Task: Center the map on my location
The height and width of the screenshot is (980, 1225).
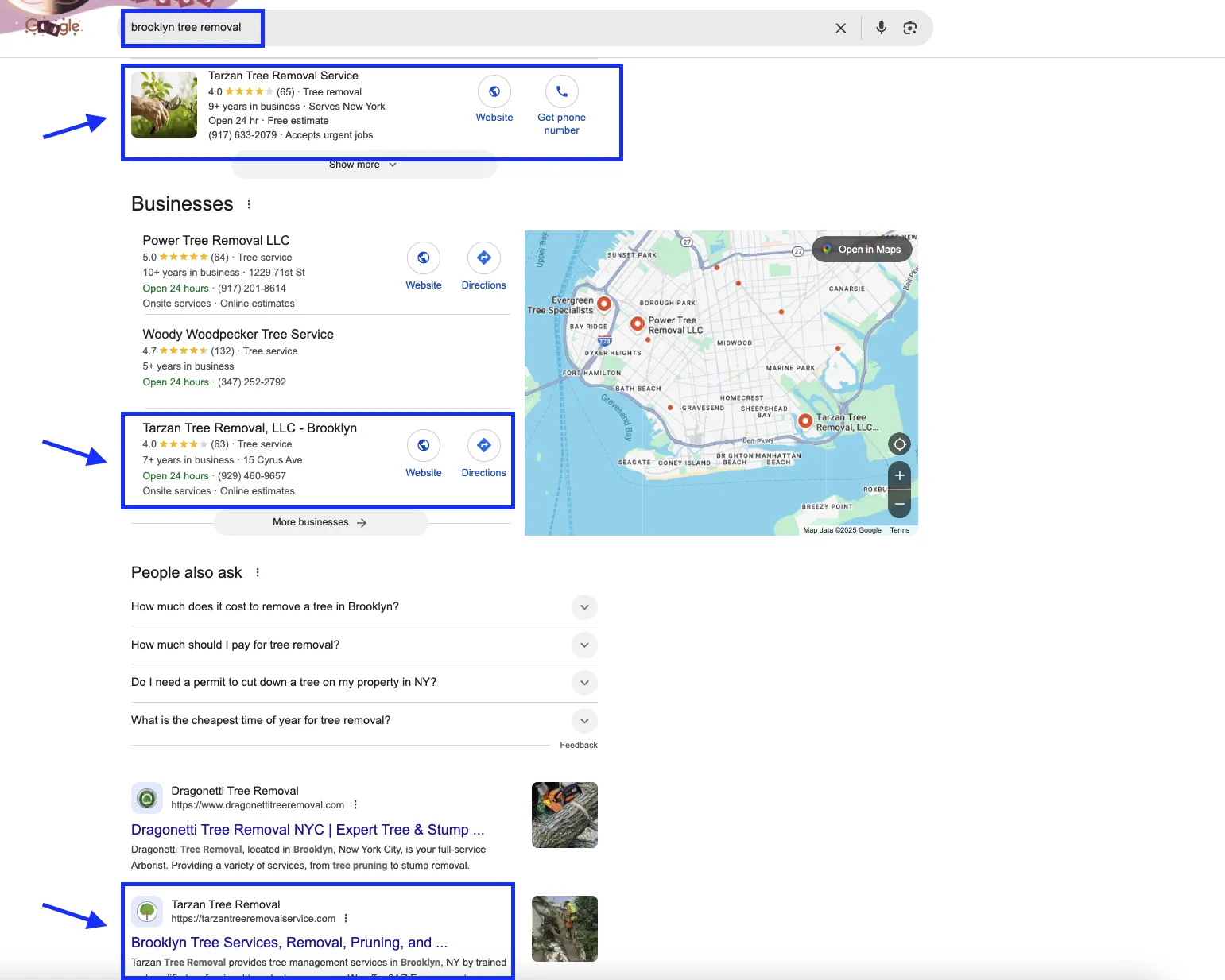Action: point(899,444)
